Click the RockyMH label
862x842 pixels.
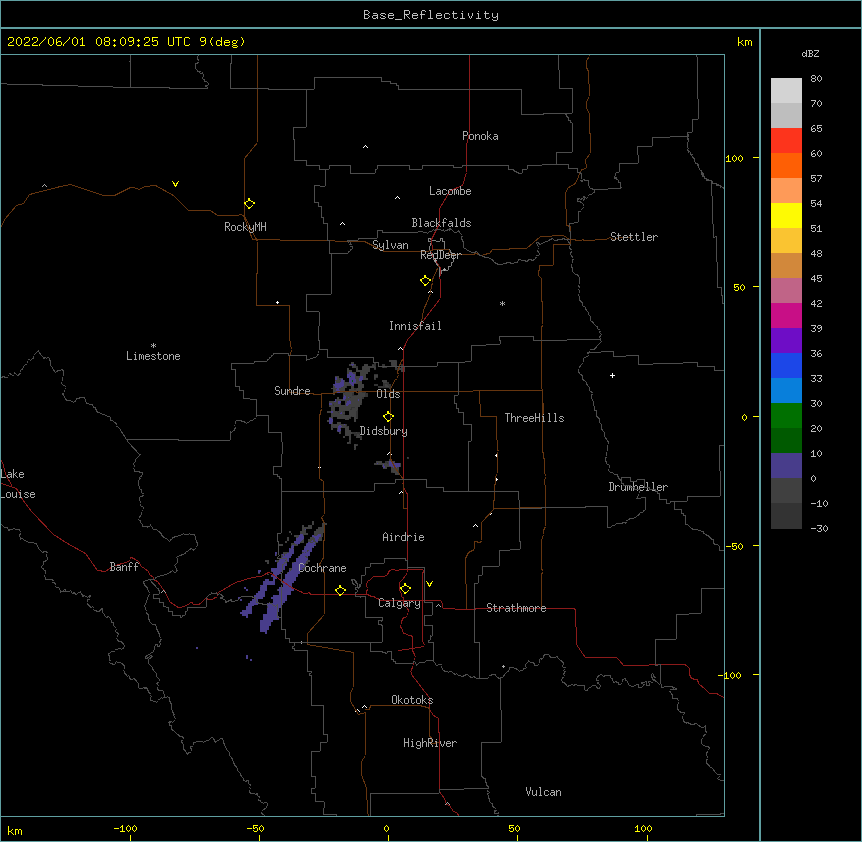245,227
